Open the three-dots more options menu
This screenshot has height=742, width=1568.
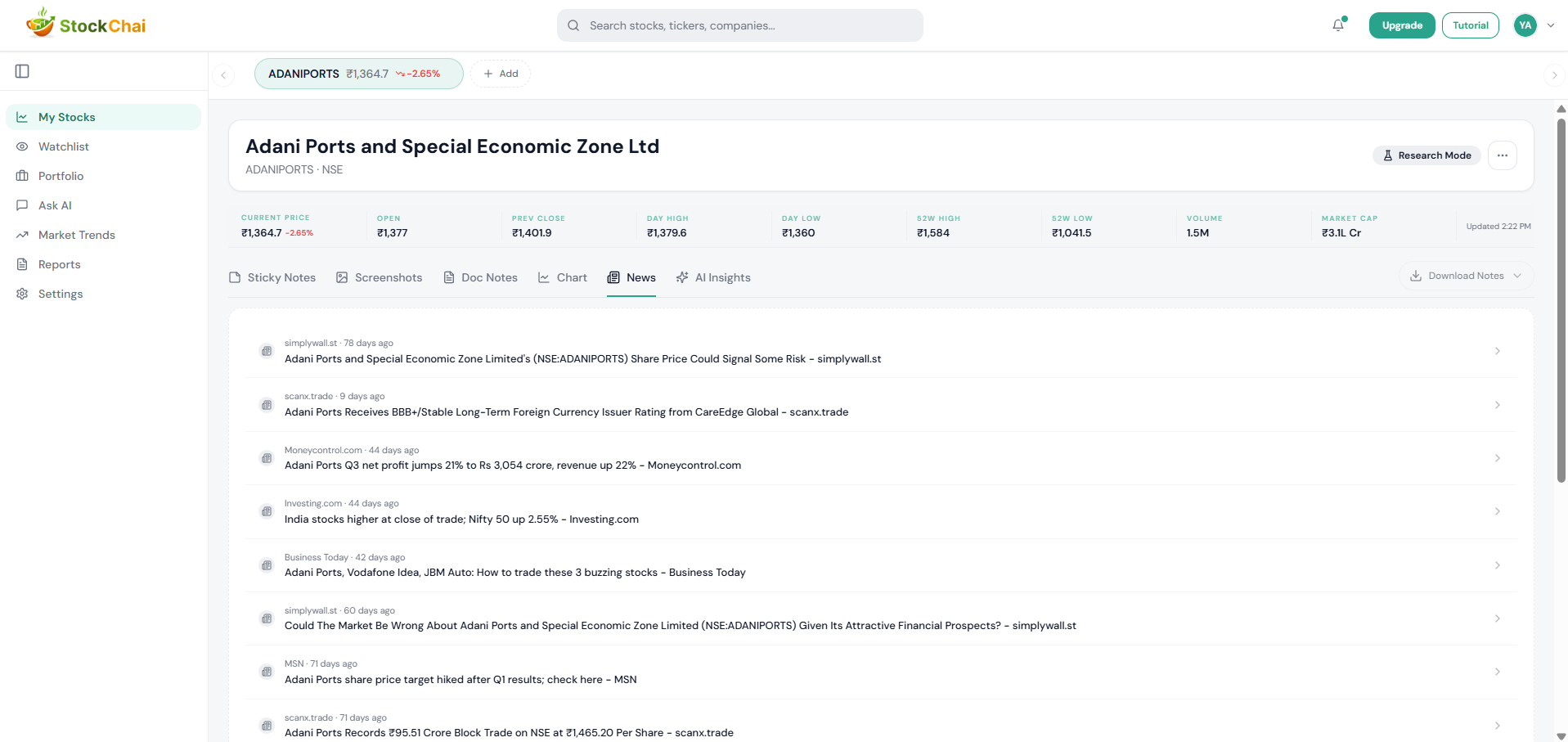click(x=1503, y=155)
